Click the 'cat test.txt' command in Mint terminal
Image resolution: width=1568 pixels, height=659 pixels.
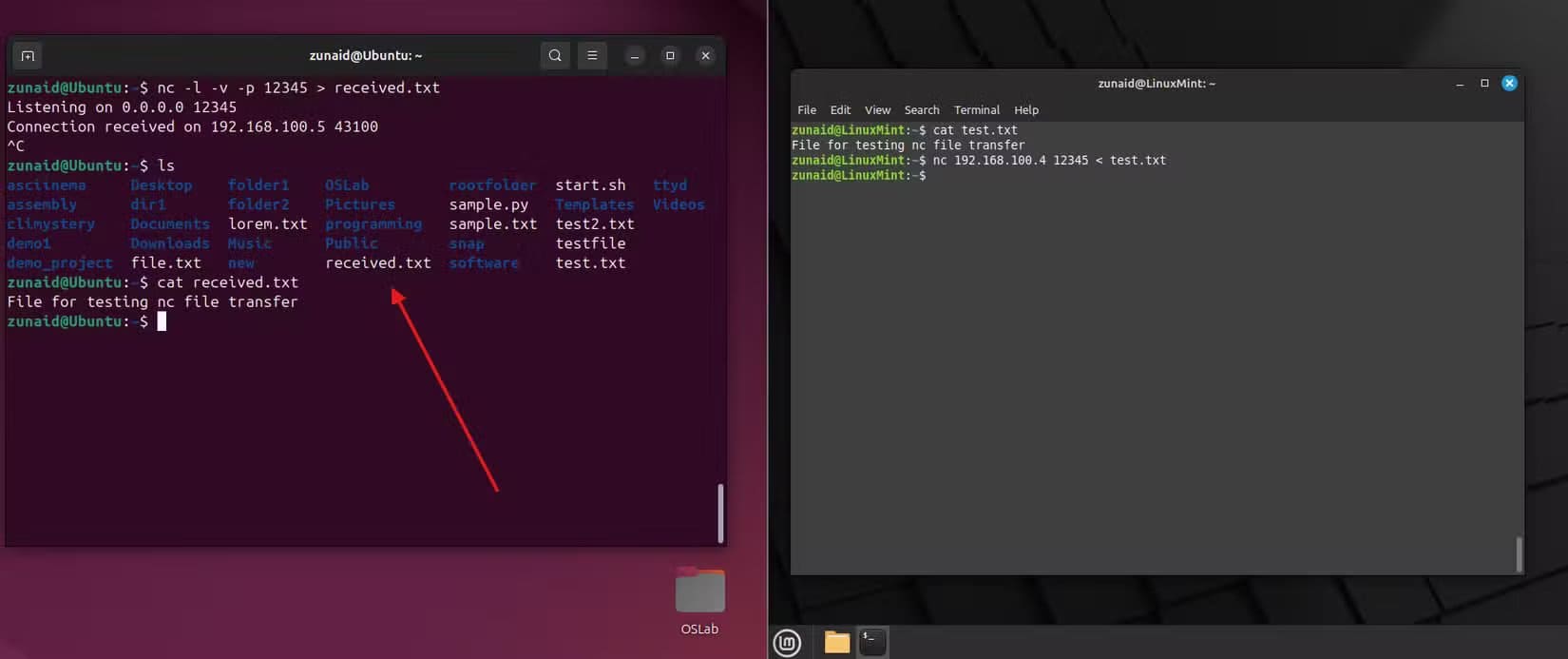pyautogui.click(x=975, y=130)
